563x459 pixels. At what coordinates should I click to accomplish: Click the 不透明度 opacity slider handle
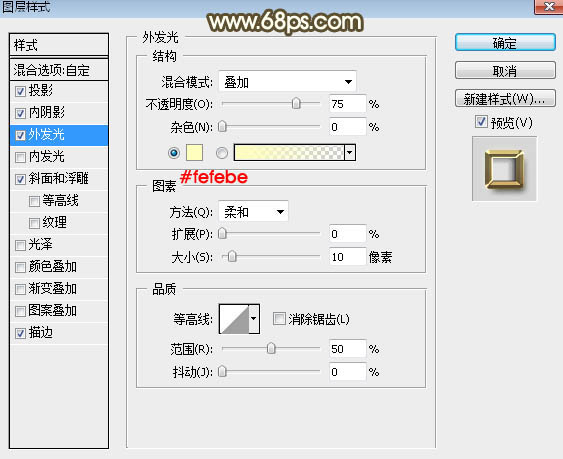pyautogui.click(x=296, y=103)
